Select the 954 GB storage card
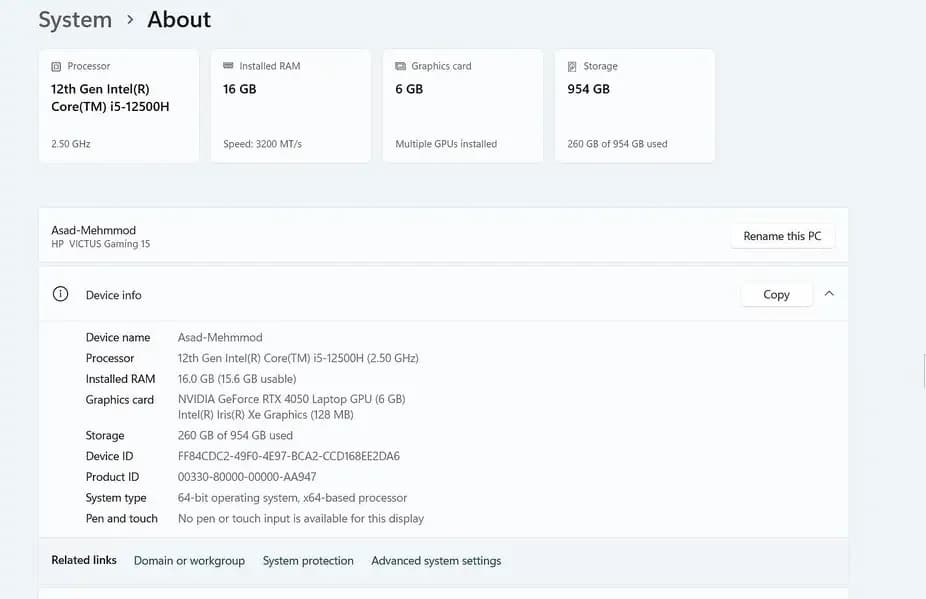 pyautogui.click(x=635, y=106)
